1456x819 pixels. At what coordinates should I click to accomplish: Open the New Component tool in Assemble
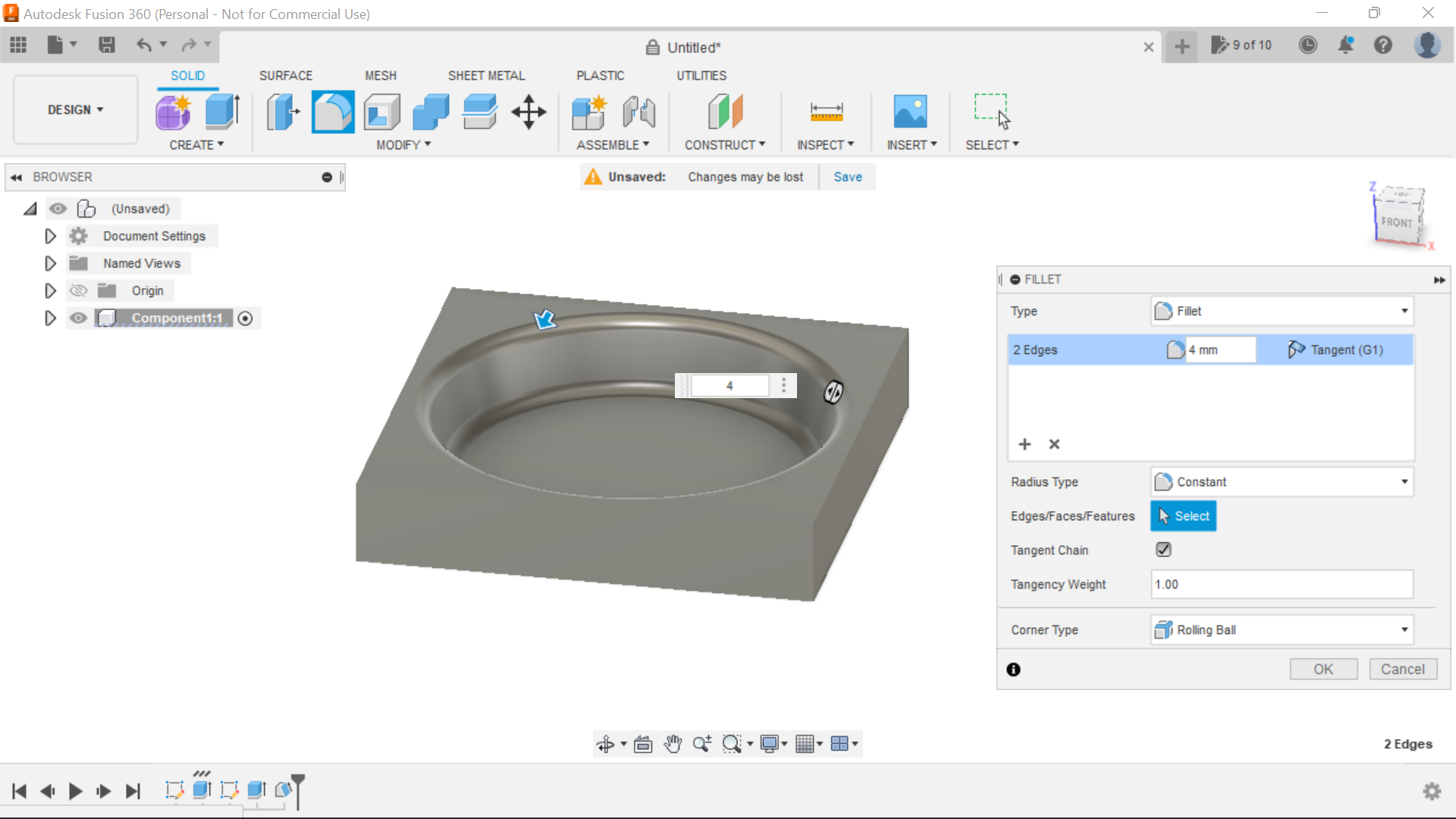pyautogui.click(x=590, y=111)
